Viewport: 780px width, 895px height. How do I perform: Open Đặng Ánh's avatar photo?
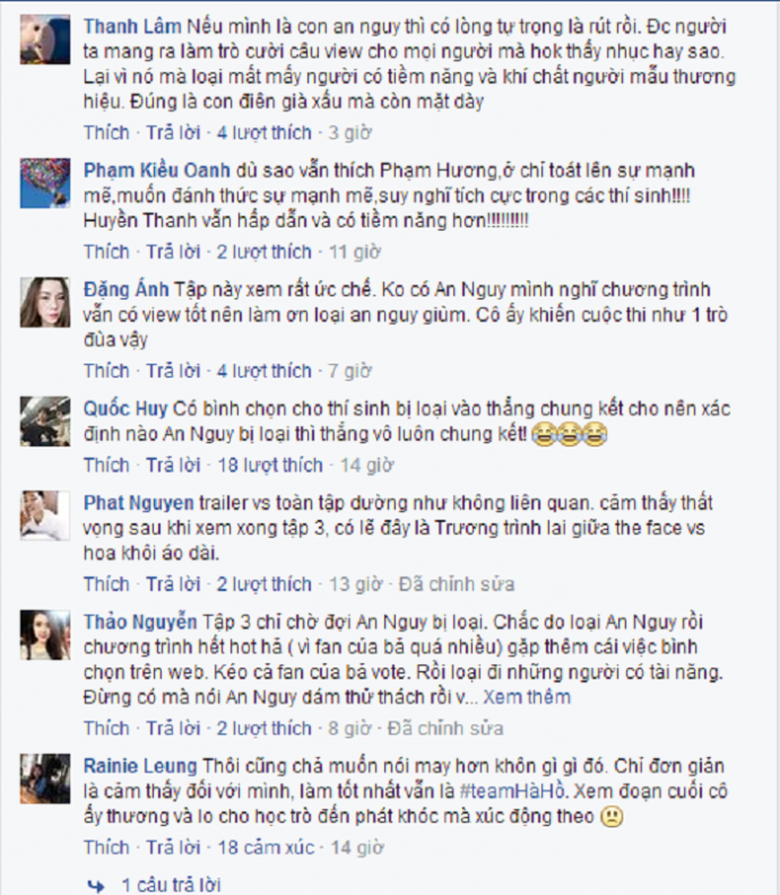tap(45, 303)
